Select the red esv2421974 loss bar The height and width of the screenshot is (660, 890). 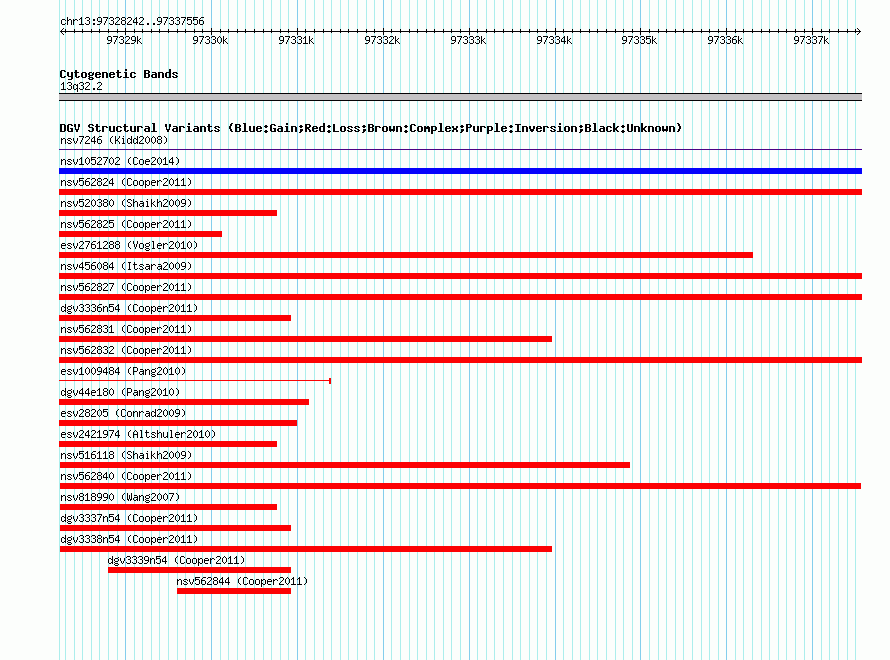click(168, 444)
